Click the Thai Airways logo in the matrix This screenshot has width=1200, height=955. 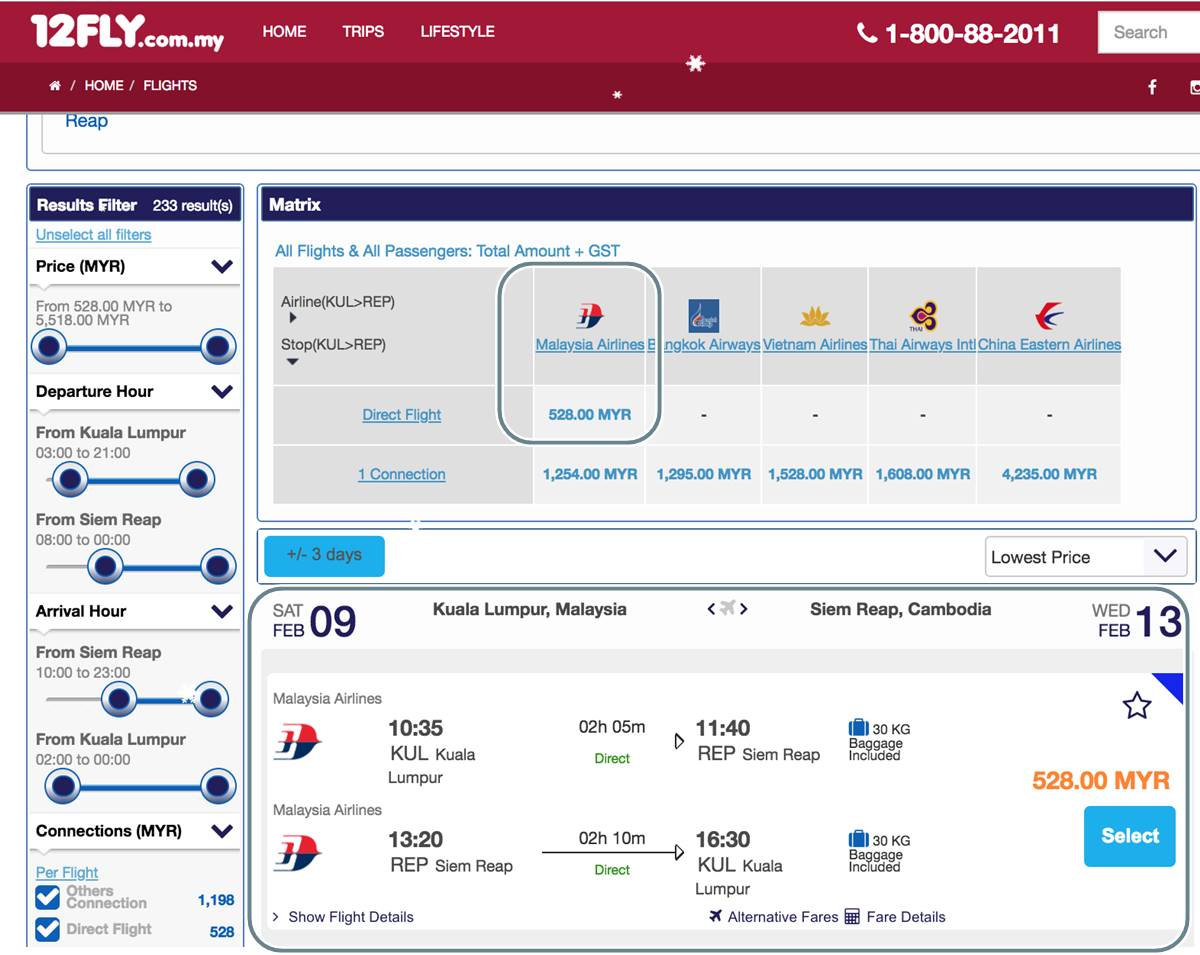(923, 316)
